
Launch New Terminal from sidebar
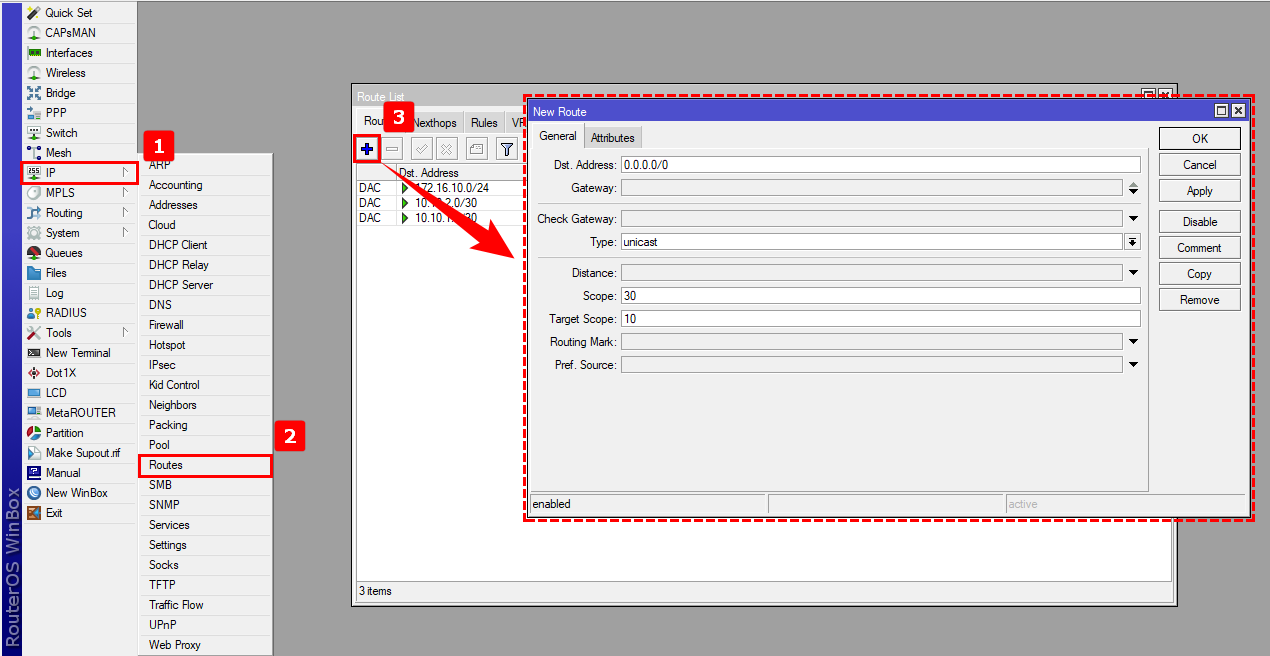click(77, 353)
